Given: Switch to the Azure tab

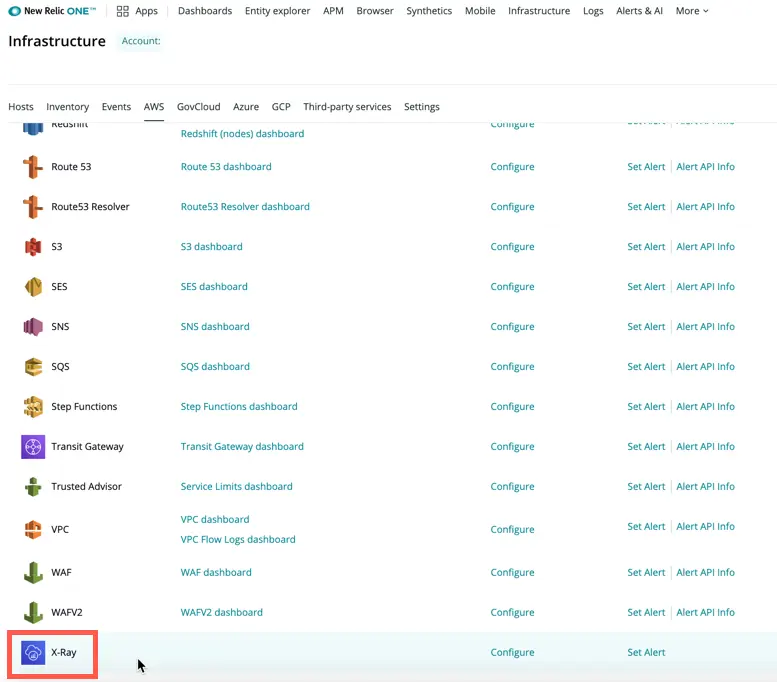Looking at the screenshot, I should pos(246,107).
